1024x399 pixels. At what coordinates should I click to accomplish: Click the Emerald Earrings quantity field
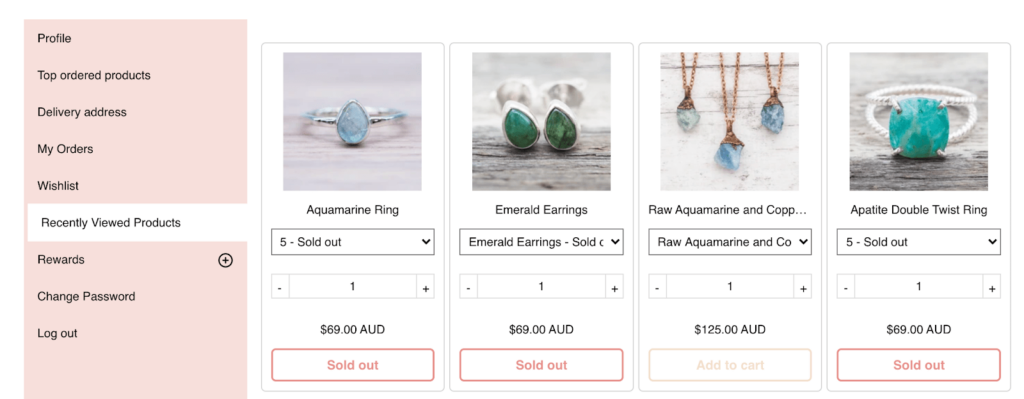(x=541, y=287)
